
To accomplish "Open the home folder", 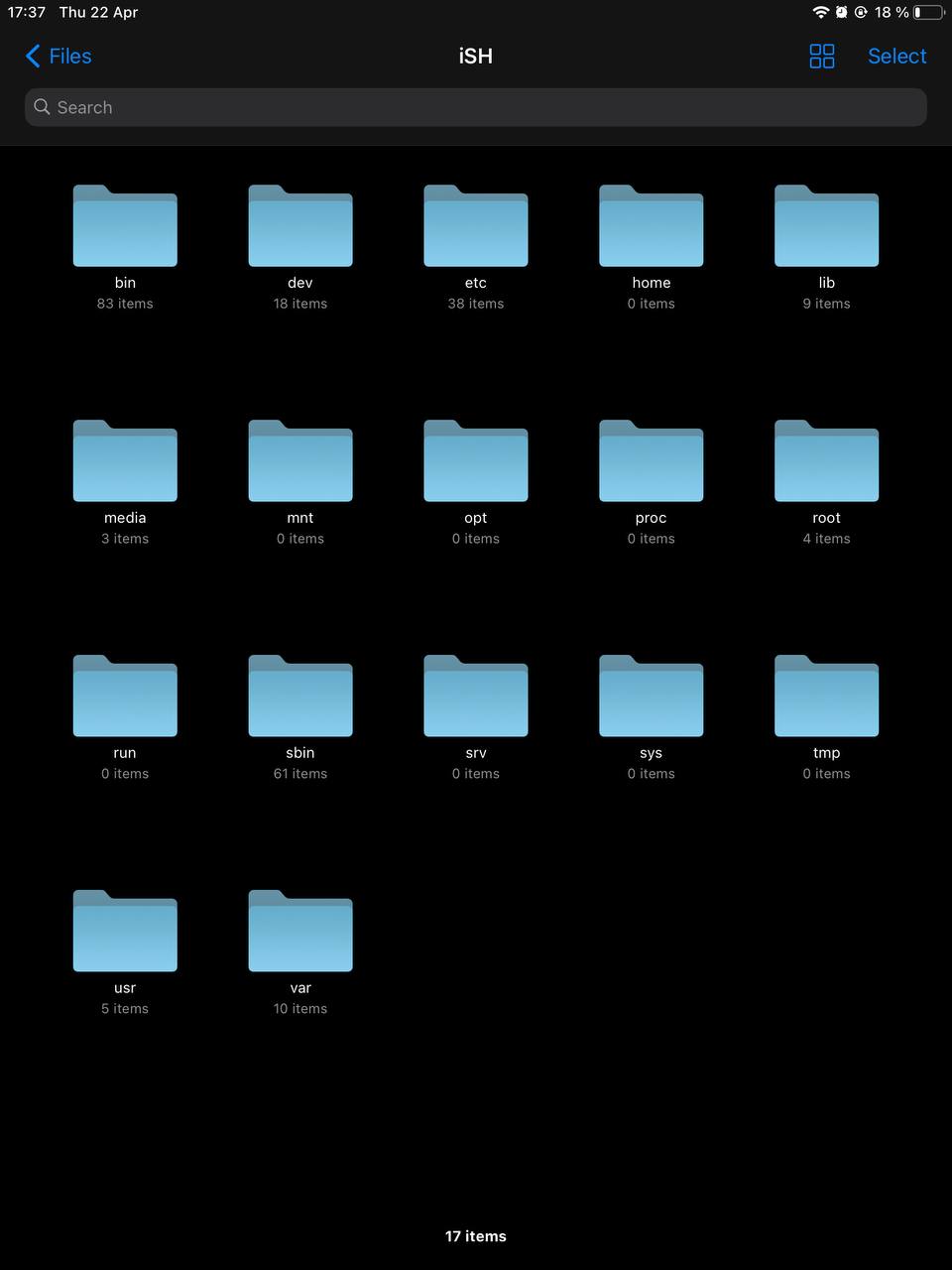I will tap(652, 226).
